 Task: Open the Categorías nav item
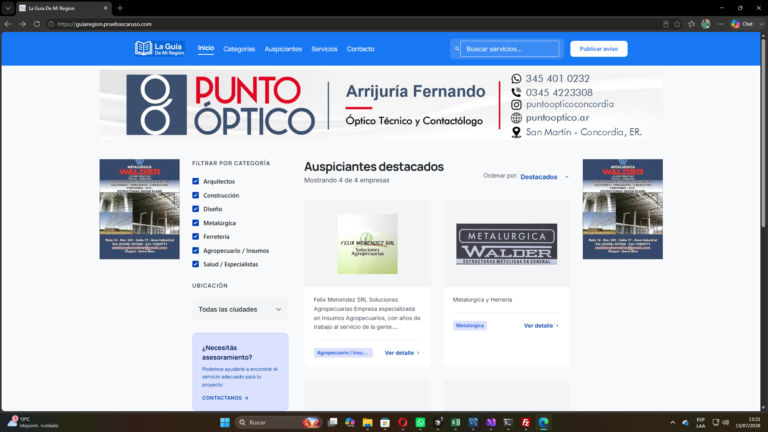[239, 49]
